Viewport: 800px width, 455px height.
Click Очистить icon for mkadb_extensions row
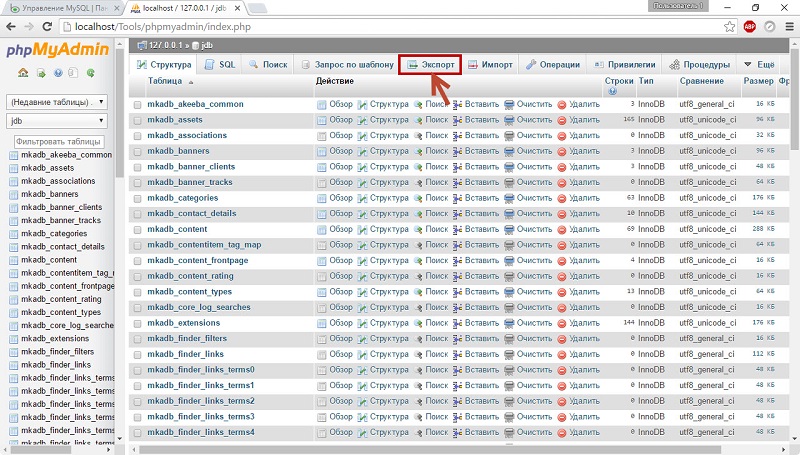click(x=509, y=323)
